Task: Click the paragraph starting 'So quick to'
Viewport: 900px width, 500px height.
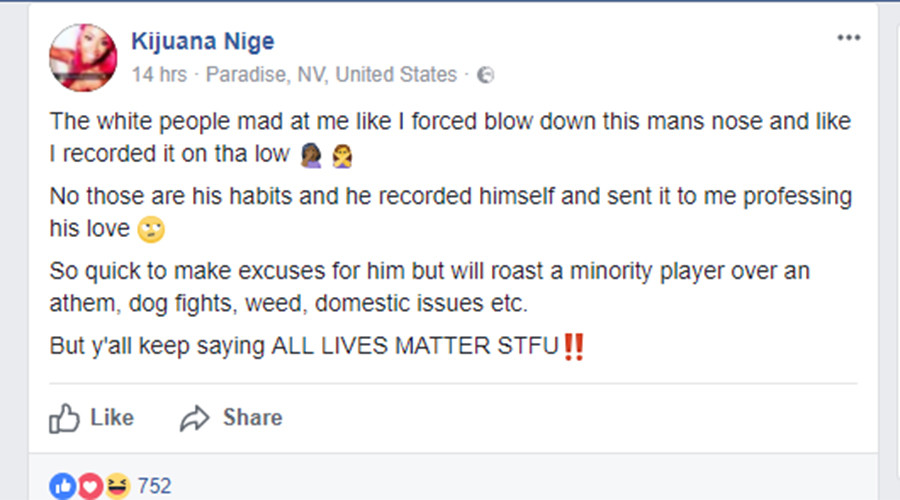Action: click(x=429, y=287)
